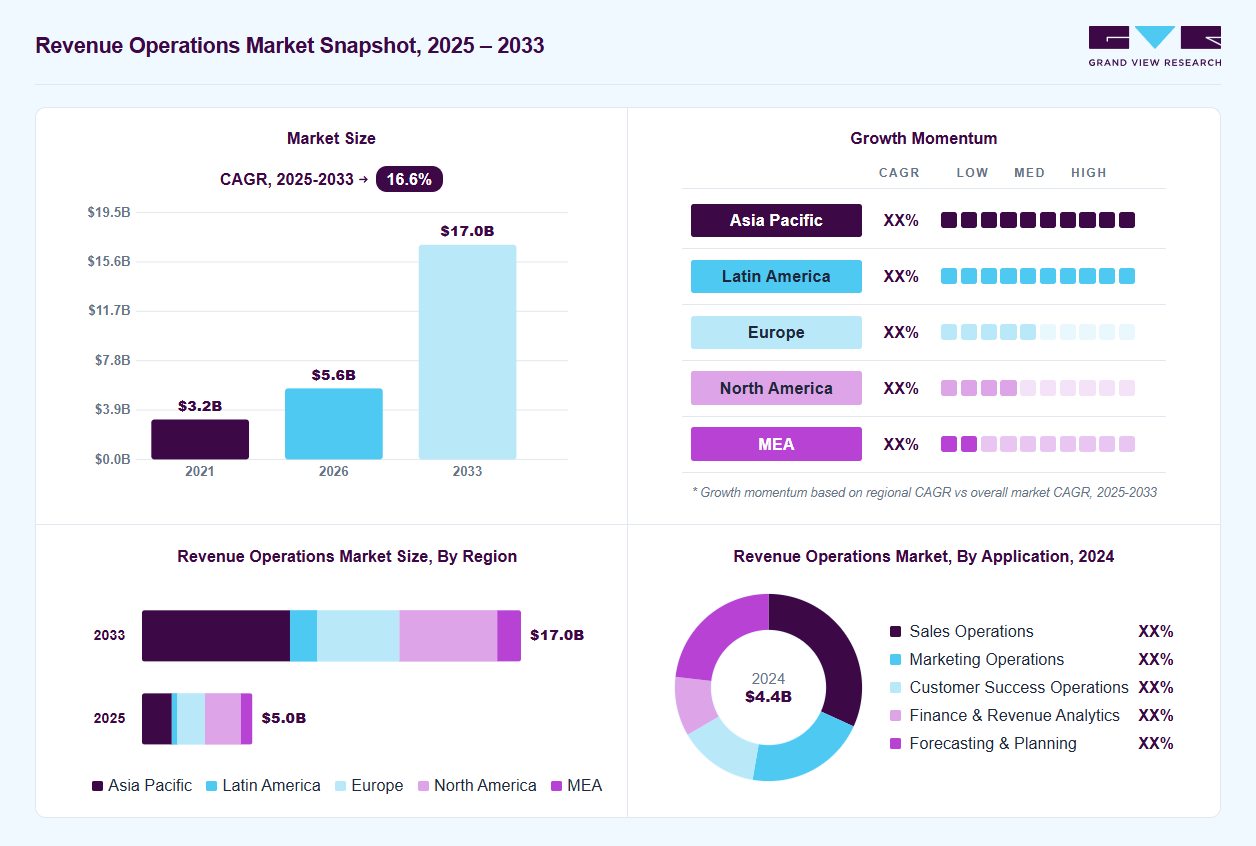Click the North America segment in 2025 bar

click(223, 719)
